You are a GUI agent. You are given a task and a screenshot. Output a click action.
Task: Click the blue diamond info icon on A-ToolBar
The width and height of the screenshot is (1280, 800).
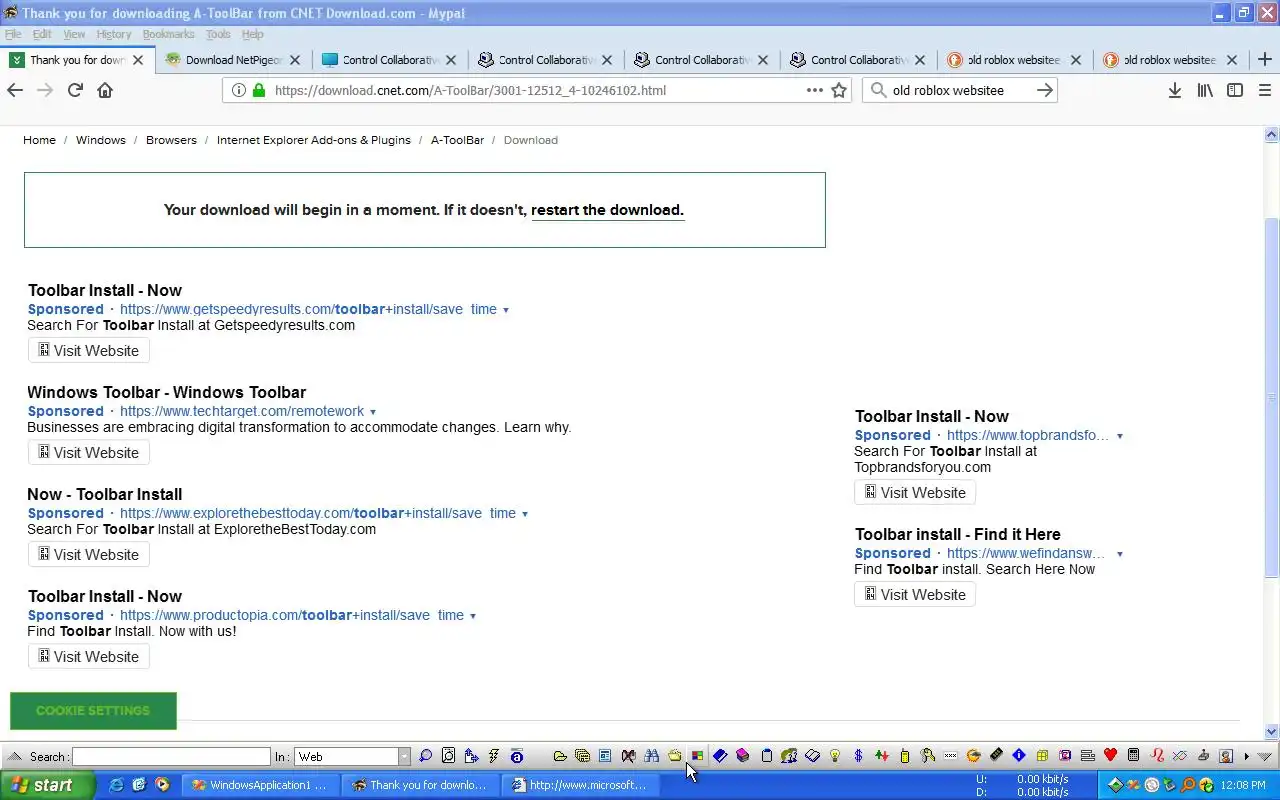[1019, 756]
